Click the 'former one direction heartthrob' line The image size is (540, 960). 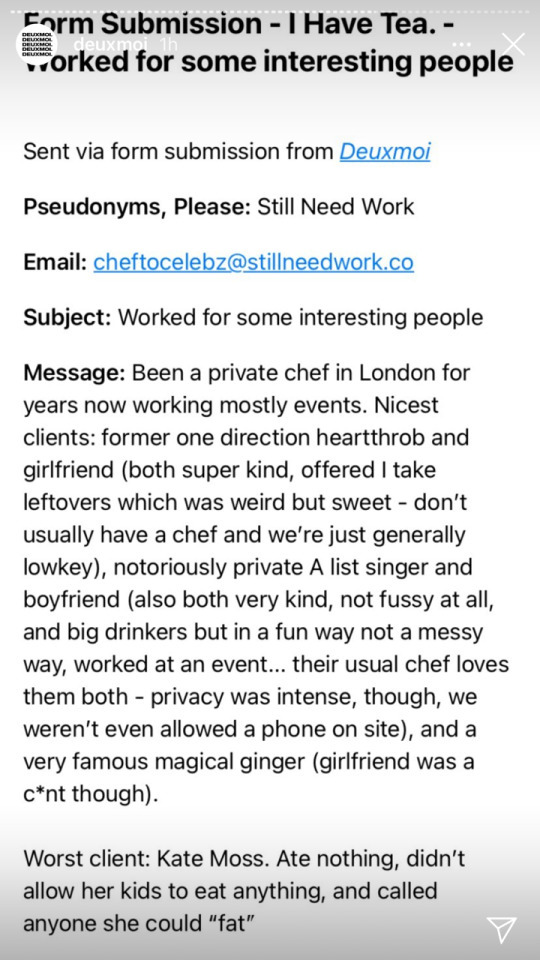click(x=246, y=438)
